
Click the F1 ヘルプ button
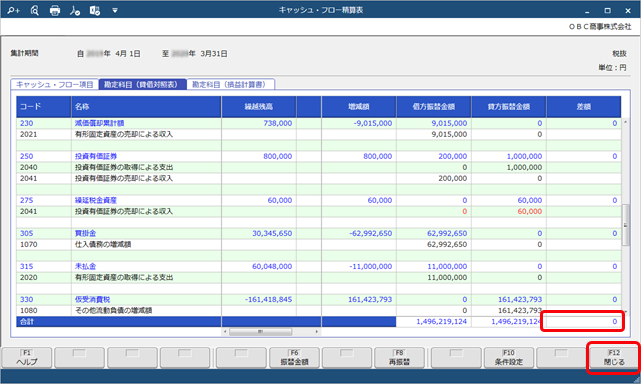click(x=27, y=358)
